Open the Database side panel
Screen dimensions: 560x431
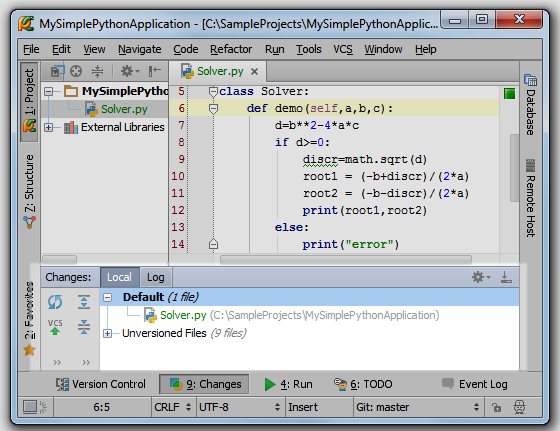coord(530,105)
